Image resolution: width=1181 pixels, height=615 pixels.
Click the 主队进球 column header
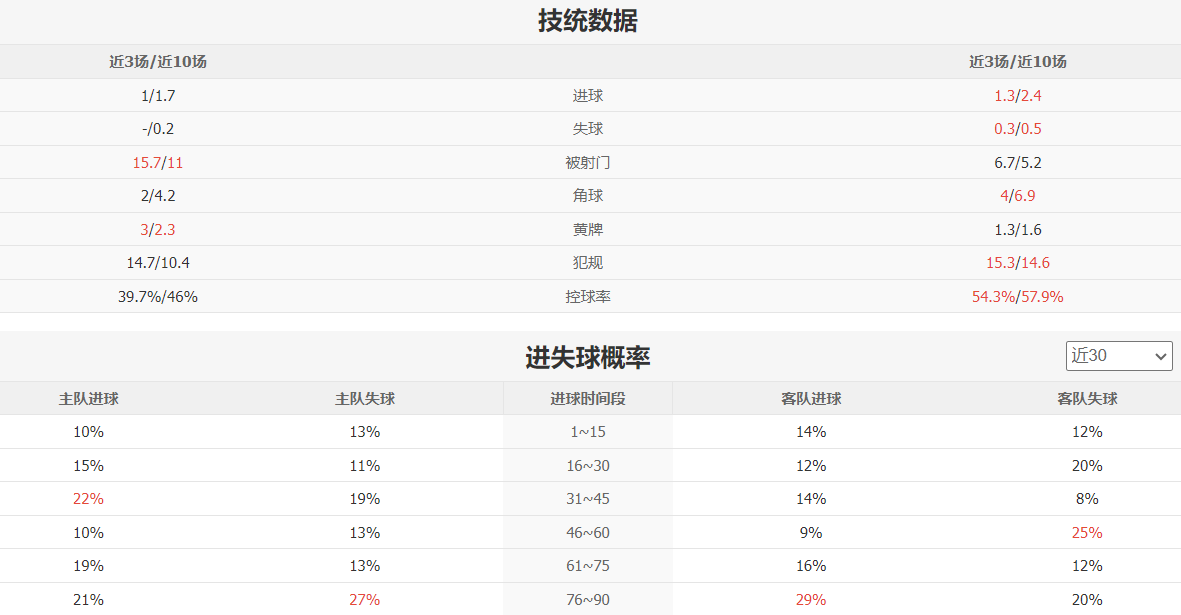pyautogui.click(x=89, y=399)
